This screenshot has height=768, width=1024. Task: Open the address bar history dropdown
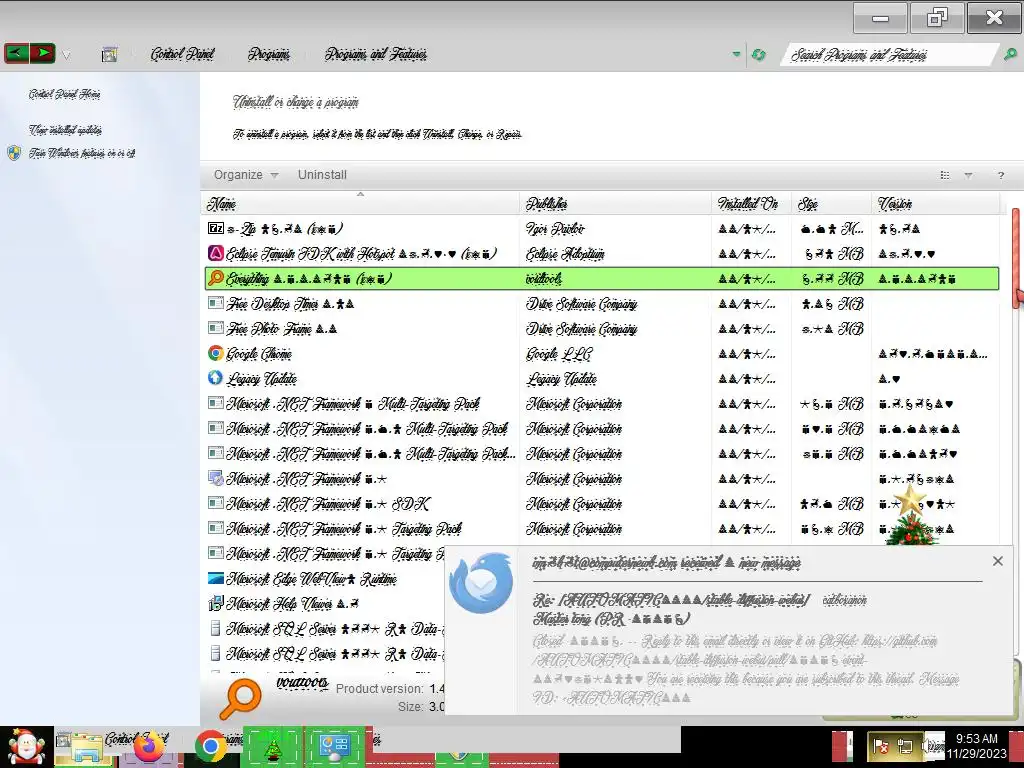coord(737,54)
